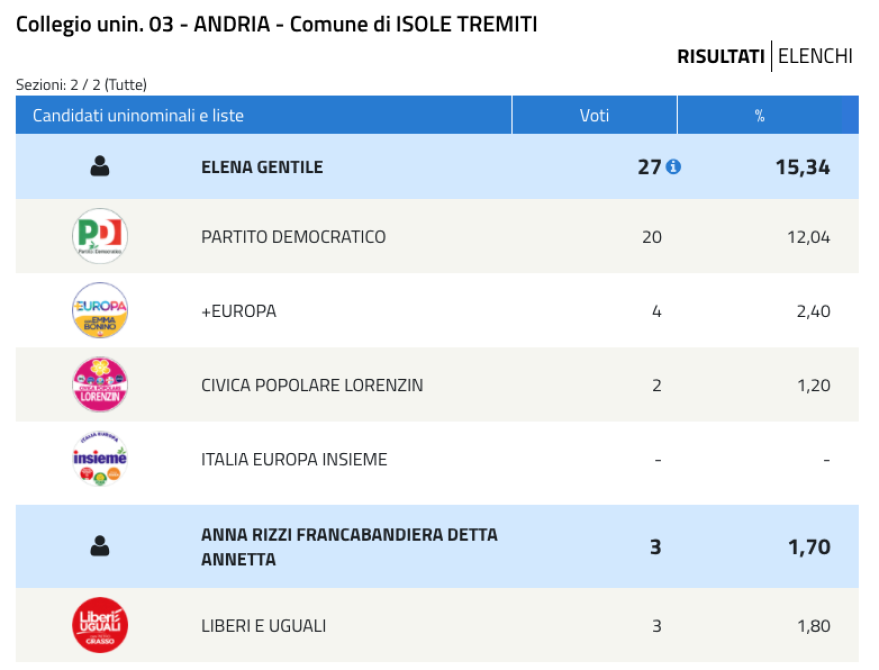Click the person icon beside Anna Rizzi Francabandiera
Image resolution: width=879 pixels, height=670 pixels.
click(100, 546)
